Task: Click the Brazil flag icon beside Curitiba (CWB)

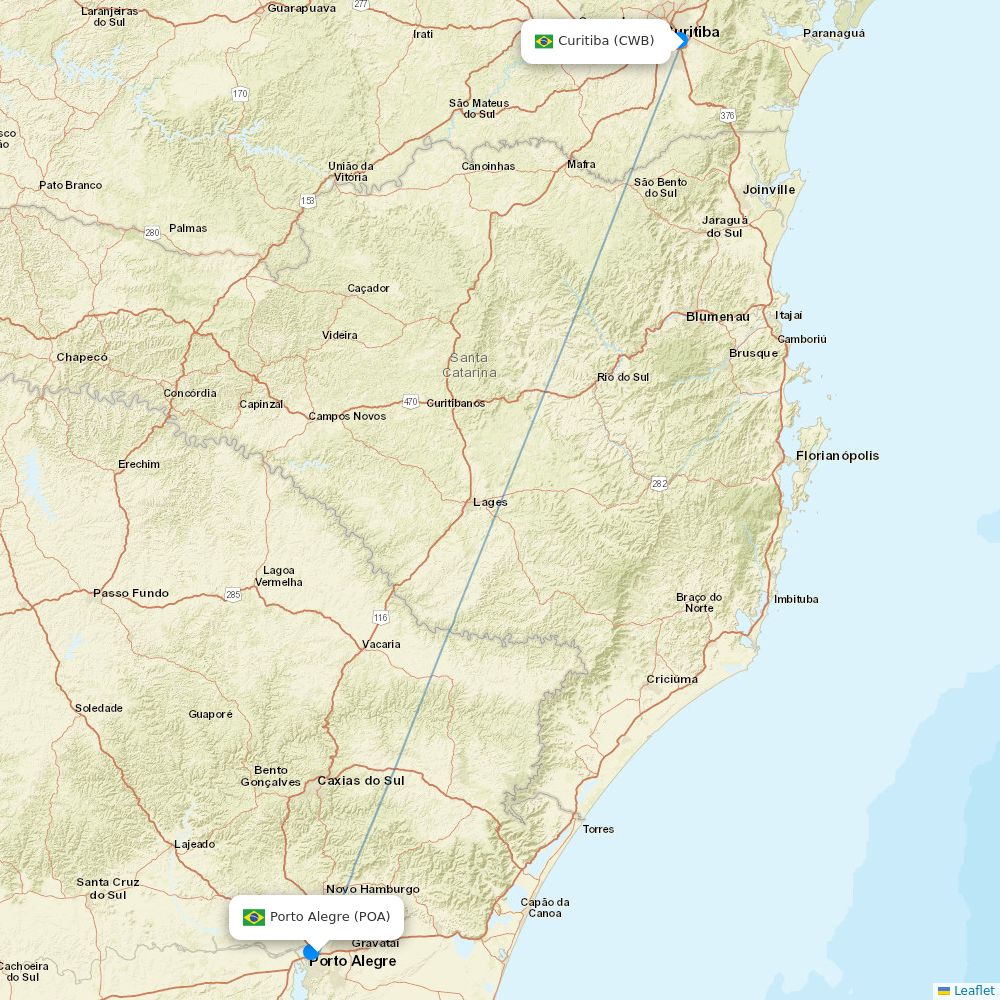Action: [x=545, y=41]
